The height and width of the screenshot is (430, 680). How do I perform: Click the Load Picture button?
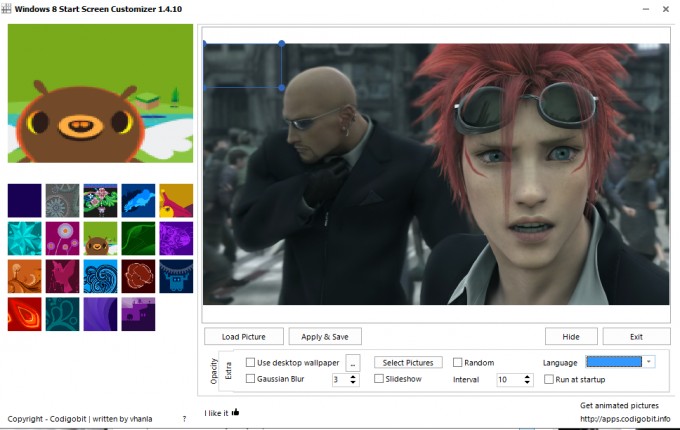coord(244,336)
